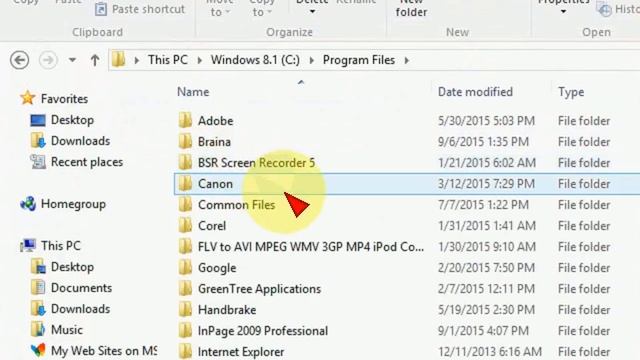Image resolution: width=640 pixels, height=360 pixels.
Task: Click the Canon folder icon
Action: tap(185, 183)
